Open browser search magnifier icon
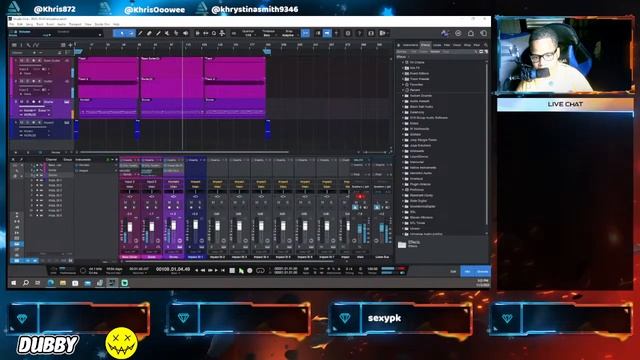This screenshot has width=640, height=360. click(486, 45)
